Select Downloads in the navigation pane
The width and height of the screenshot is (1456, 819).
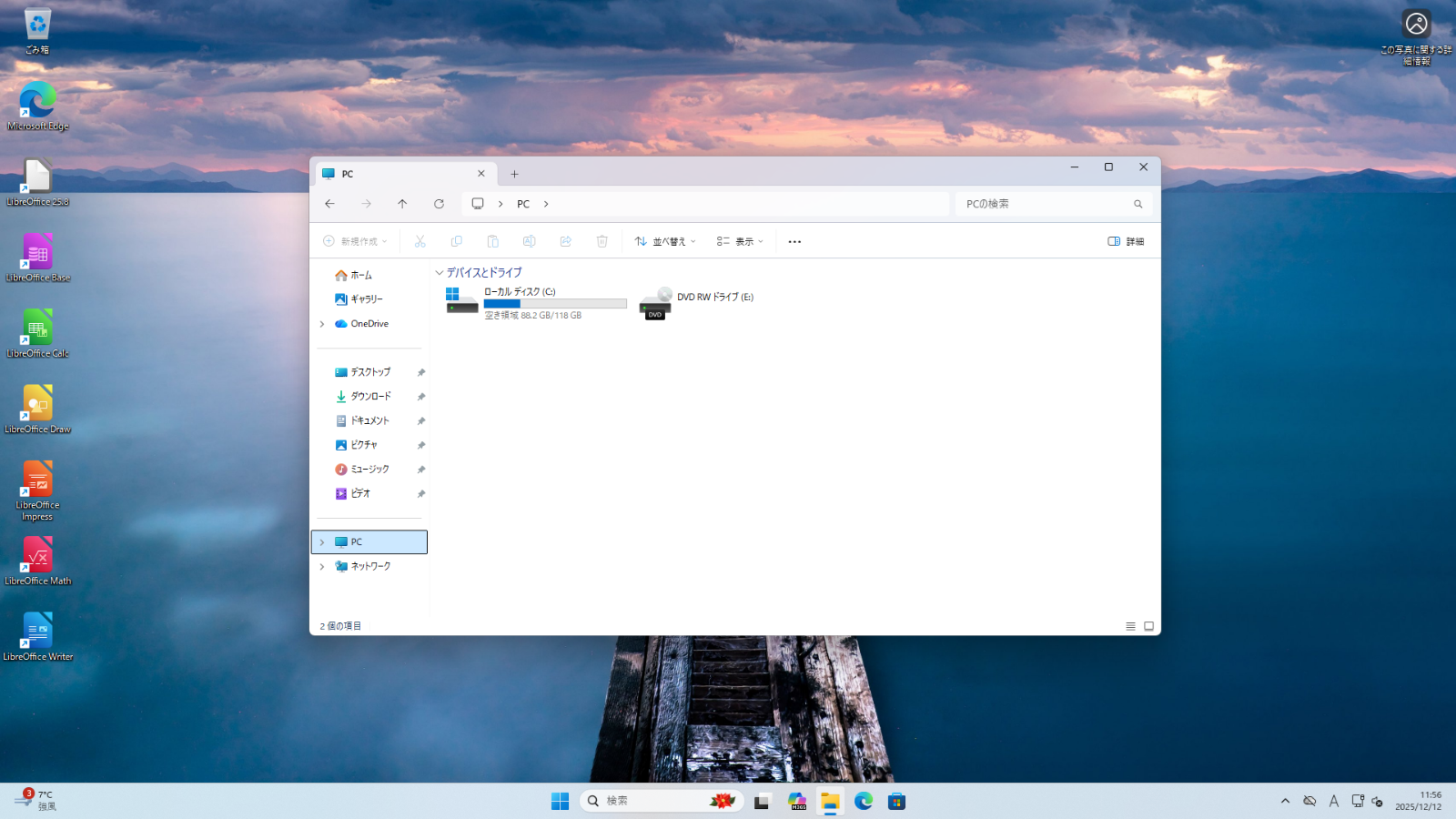coord(370,397)
